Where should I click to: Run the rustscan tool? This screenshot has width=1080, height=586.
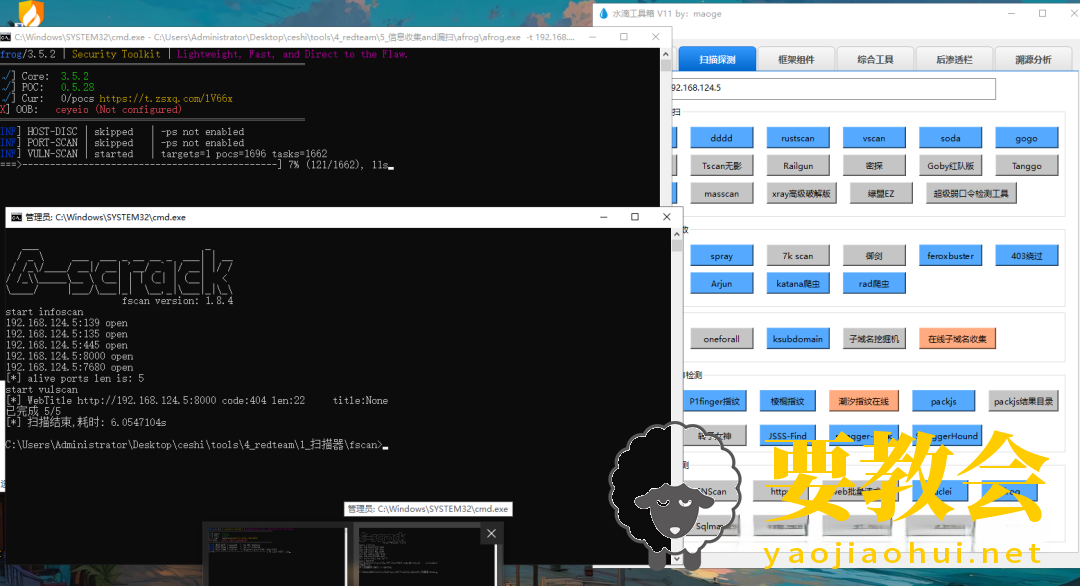(798, 138)
